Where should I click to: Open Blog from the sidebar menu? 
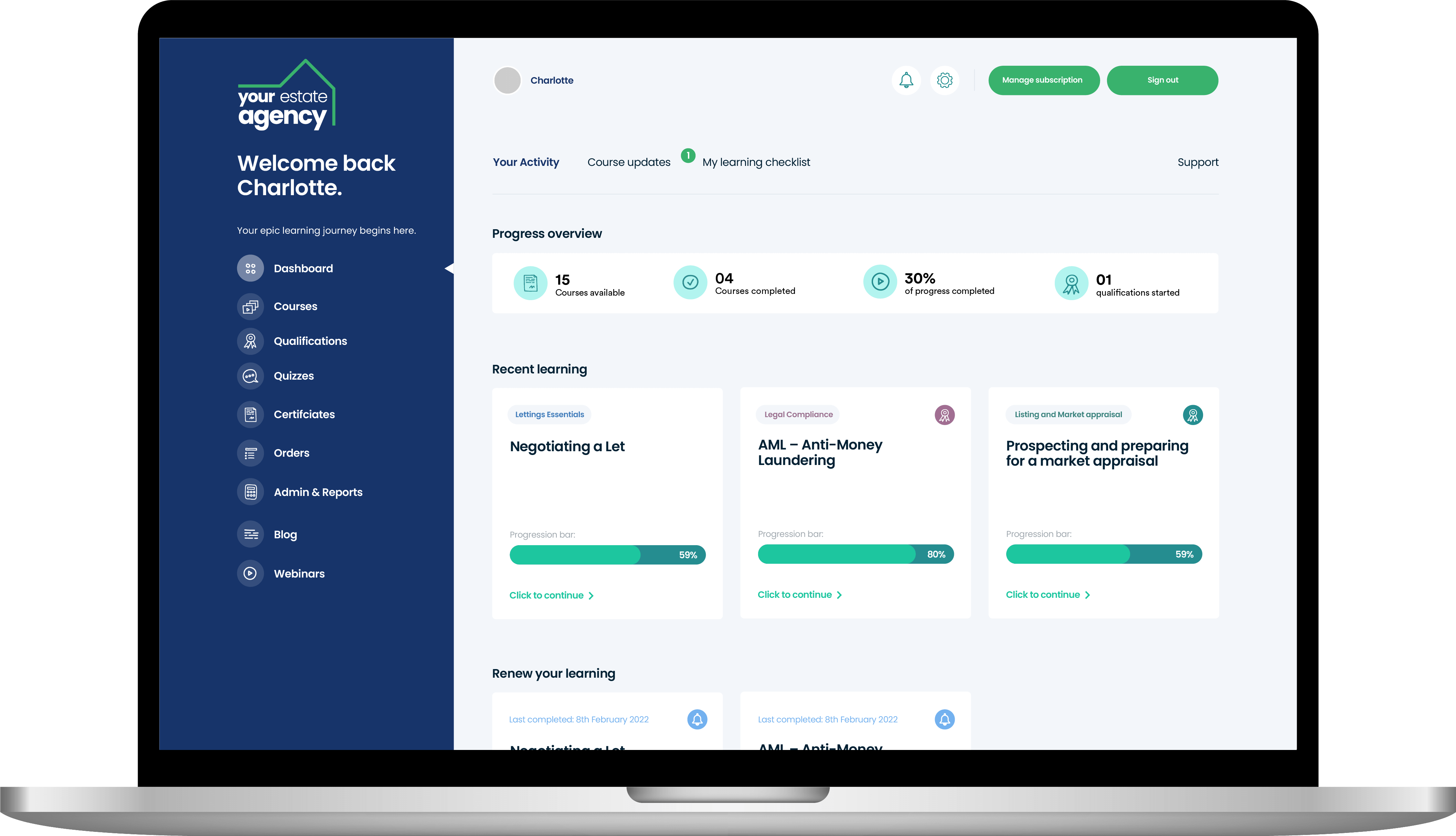point(285,535)
